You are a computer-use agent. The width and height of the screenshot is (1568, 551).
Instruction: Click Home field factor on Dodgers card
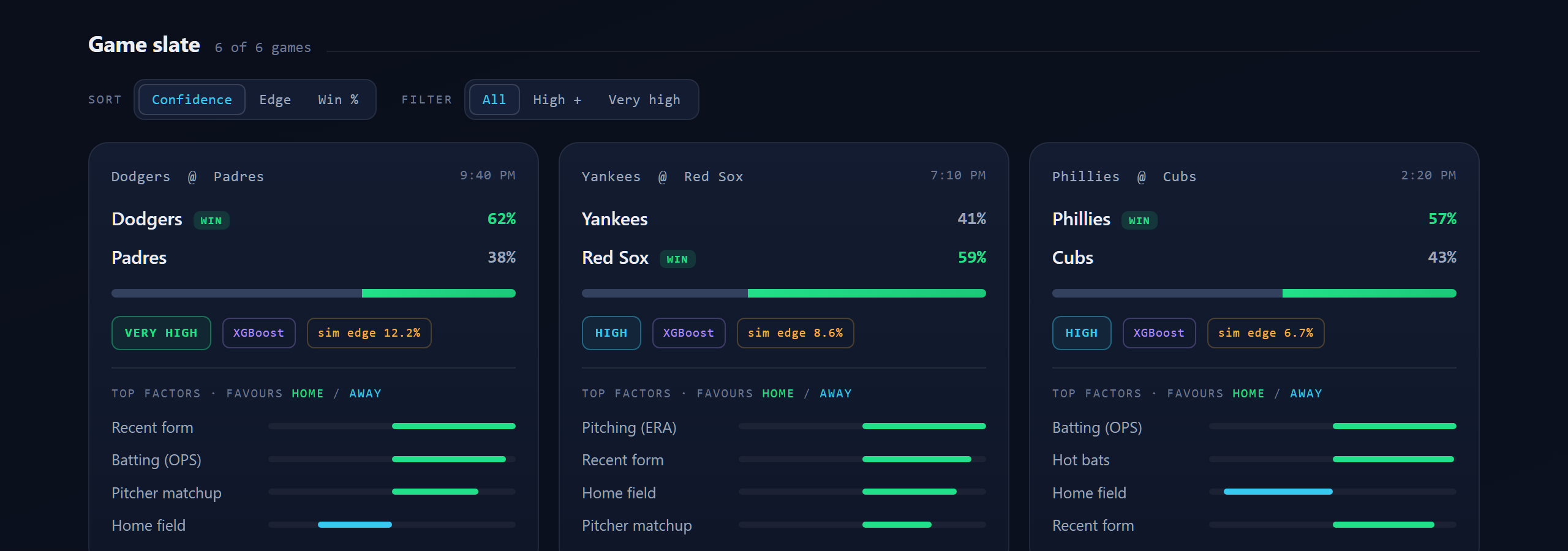pyautogui.click(x=314, y=525)
